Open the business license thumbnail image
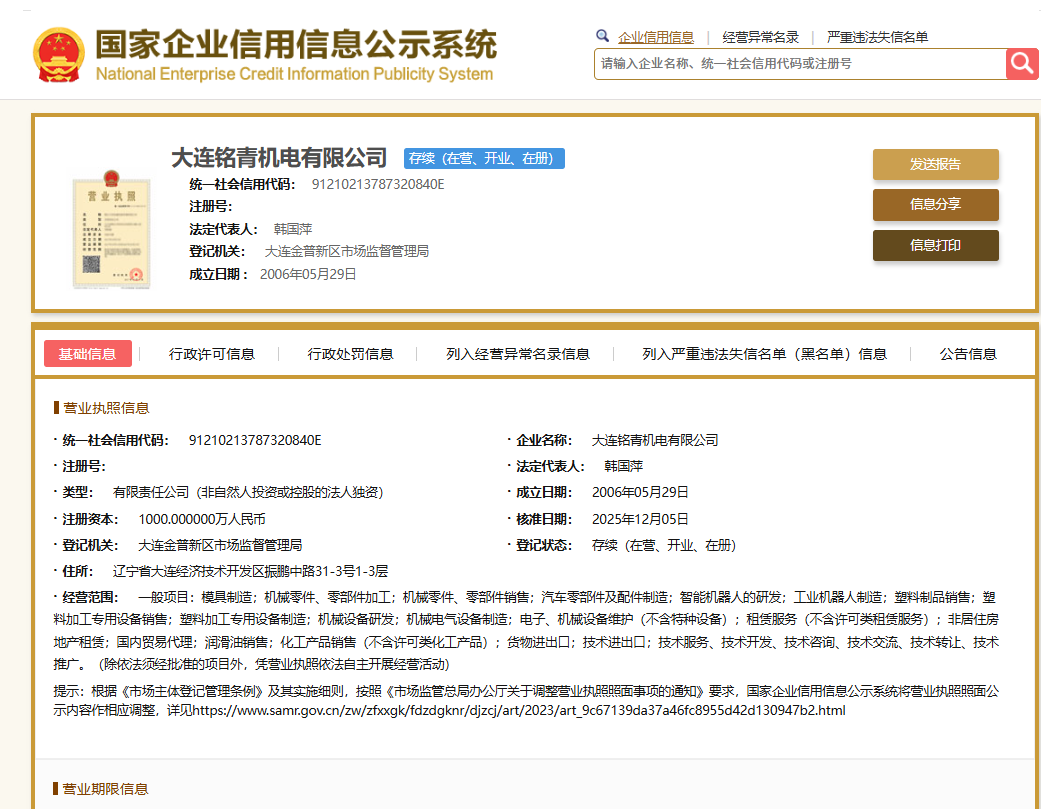Screen dimensions: 1041x809 (112, 230)
